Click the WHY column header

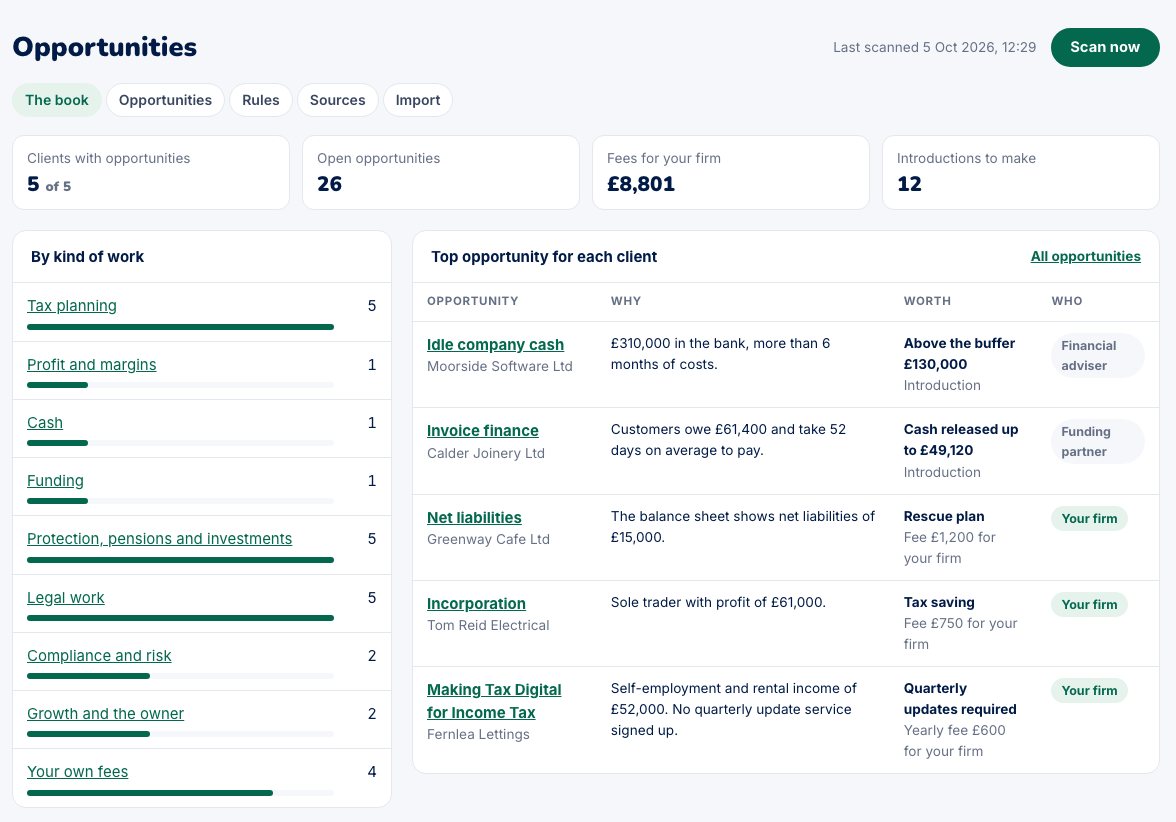tap(626, 301)
